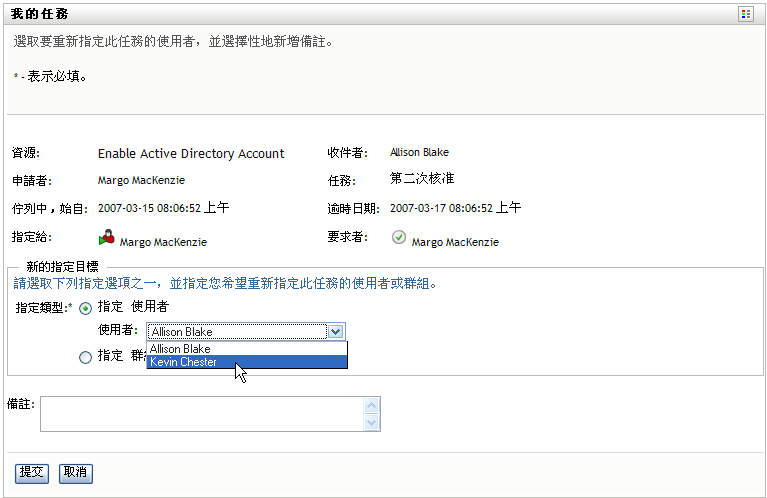Image resolution: width=767 pixels, height=498 pixels.
Task: Click the Margo MacKenzie name next to 指定給
Action: click(163, 242)
